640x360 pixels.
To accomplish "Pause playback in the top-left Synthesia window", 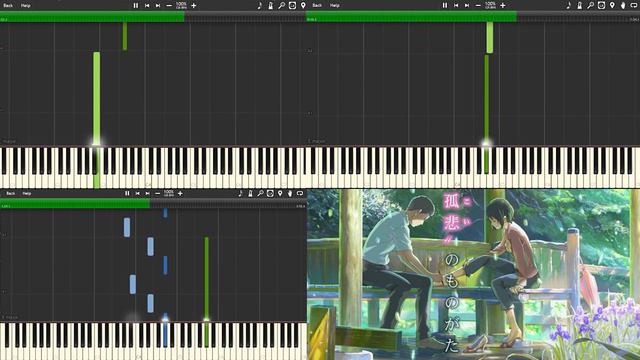I will tap(136, 6).
